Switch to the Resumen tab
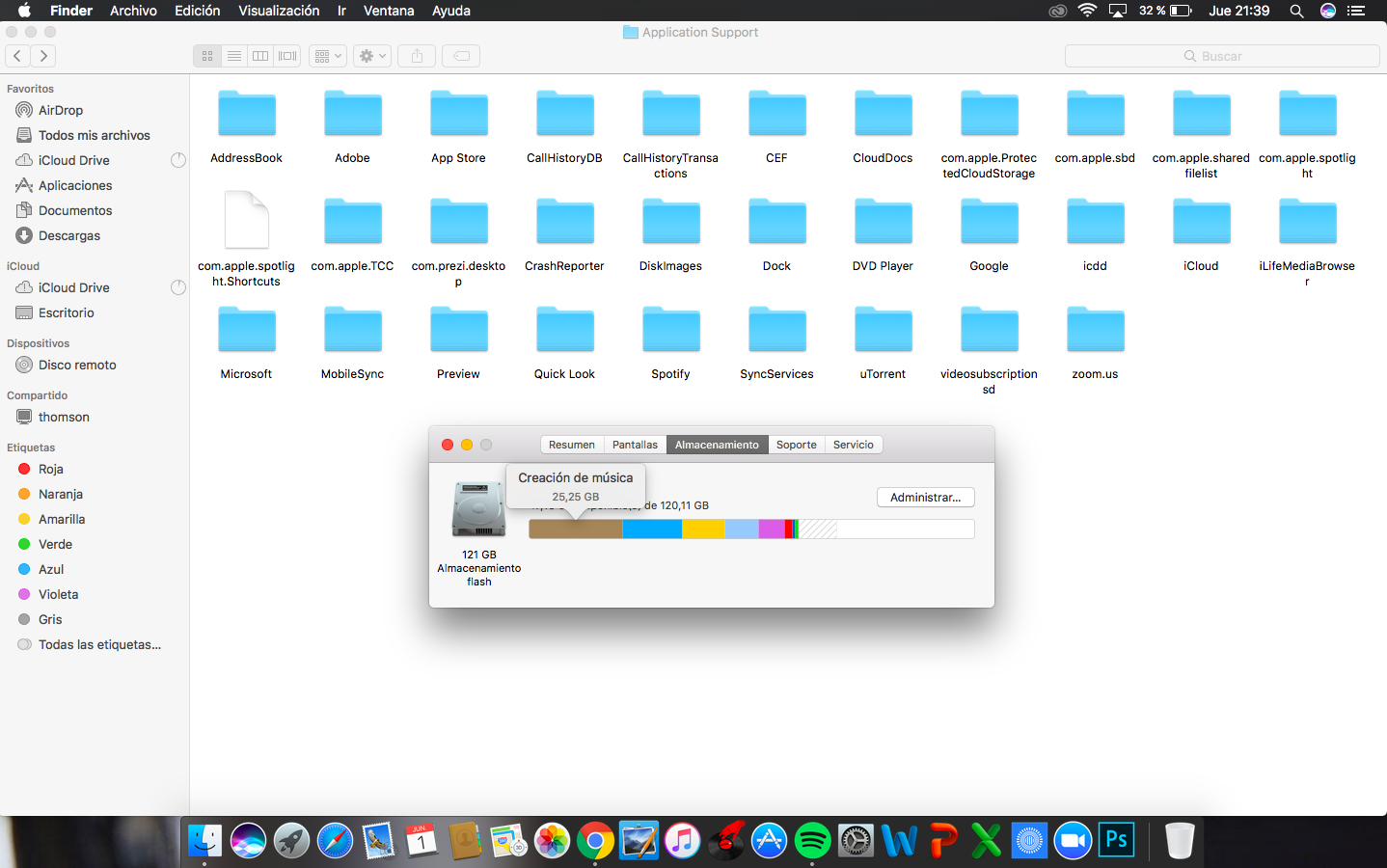This screenshot has width=1387, height=868. 571,445
